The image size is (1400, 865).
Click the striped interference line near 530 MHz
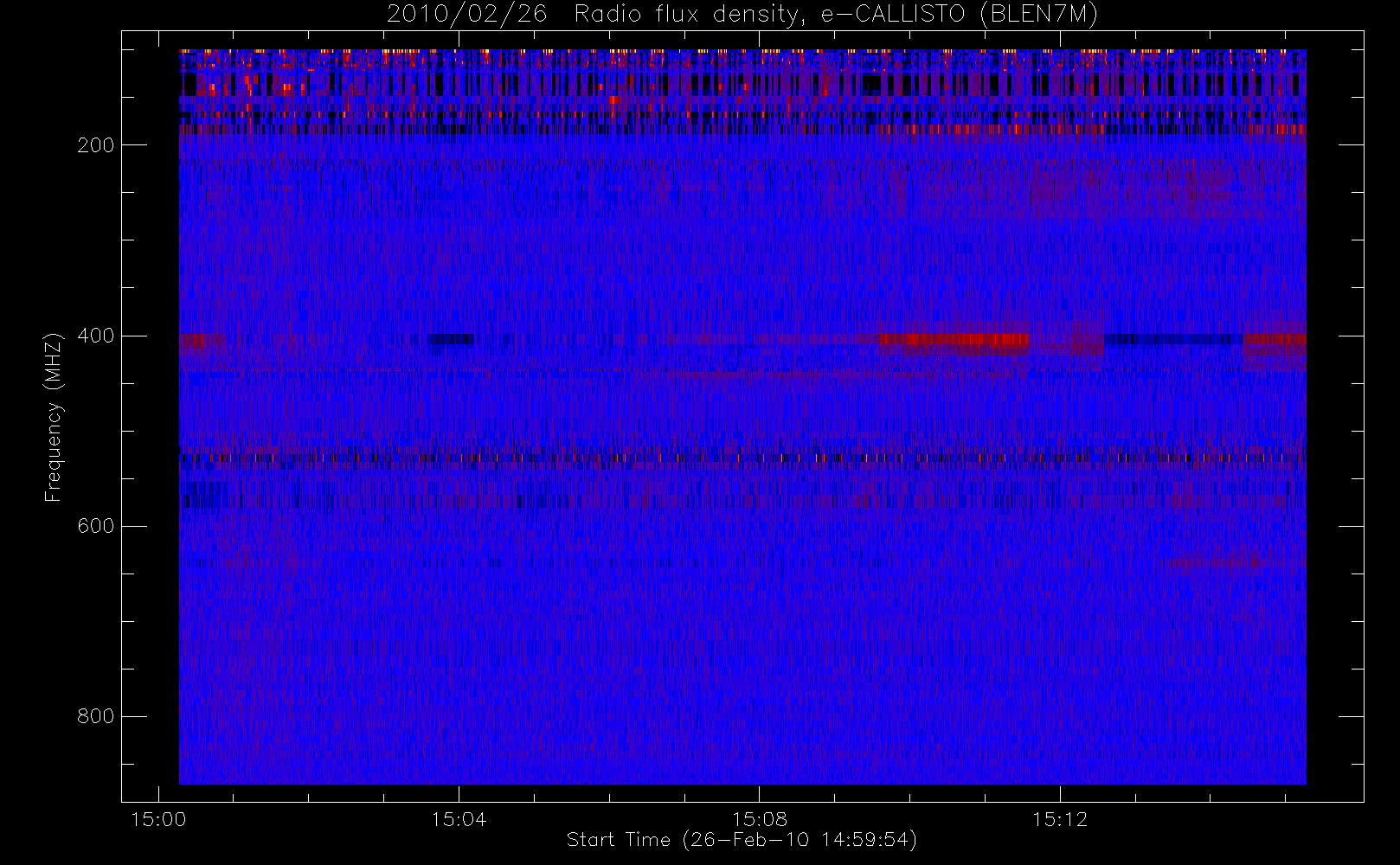point(742,458)
